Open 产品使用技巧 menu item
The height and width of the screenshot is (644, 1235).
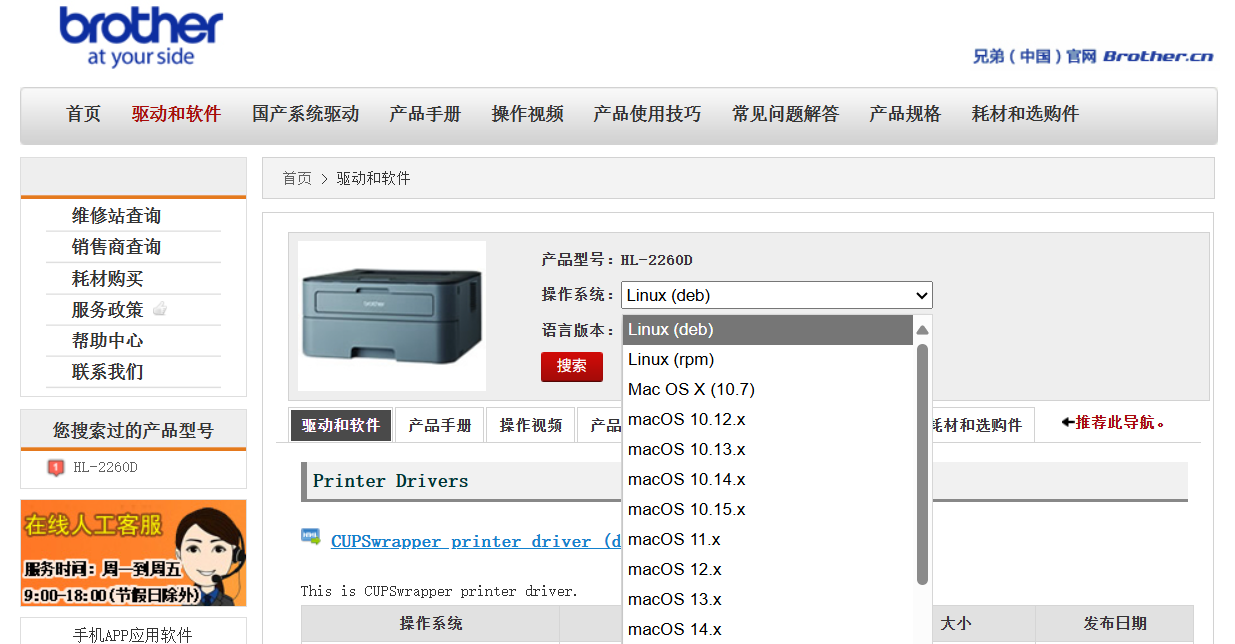647,114
